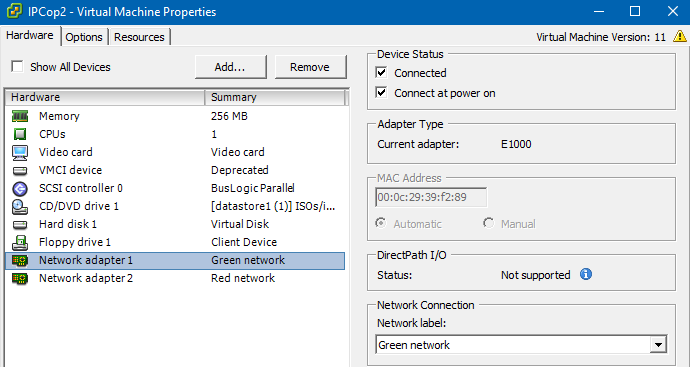Toggle the Show All Devices checkbox

(x=17, y=66)
